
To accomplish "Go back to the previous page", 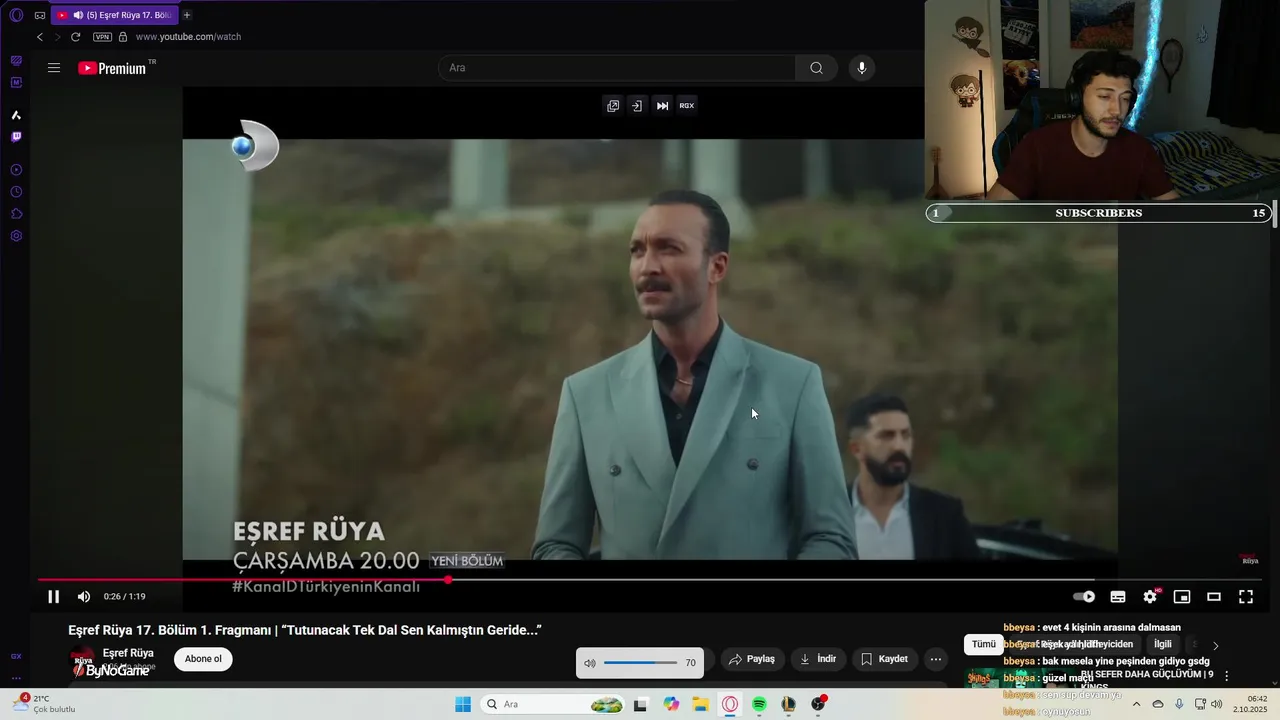I will (40, 37).
